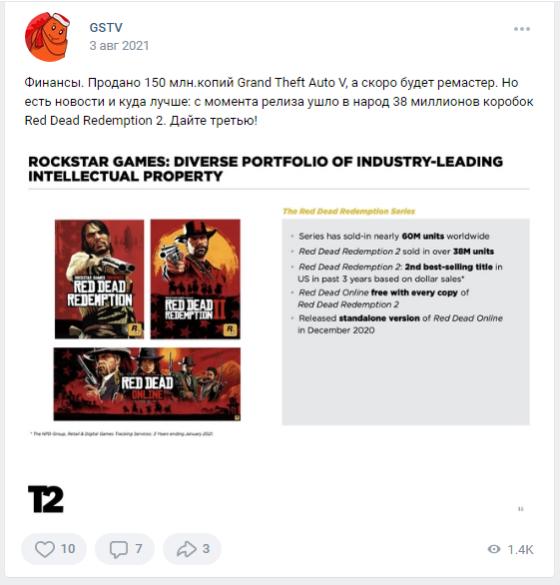
Task: Click the like count number 10
Action: pos(68,549)
